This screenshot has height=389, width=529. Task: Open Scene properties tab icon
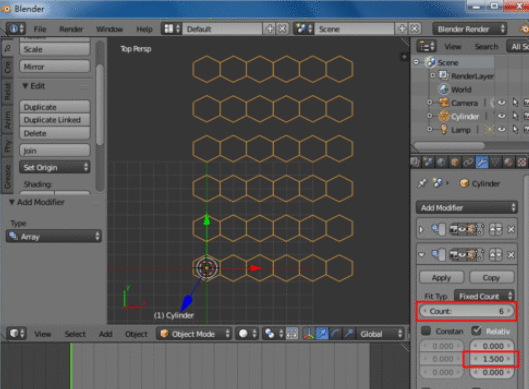coord(428,163)
